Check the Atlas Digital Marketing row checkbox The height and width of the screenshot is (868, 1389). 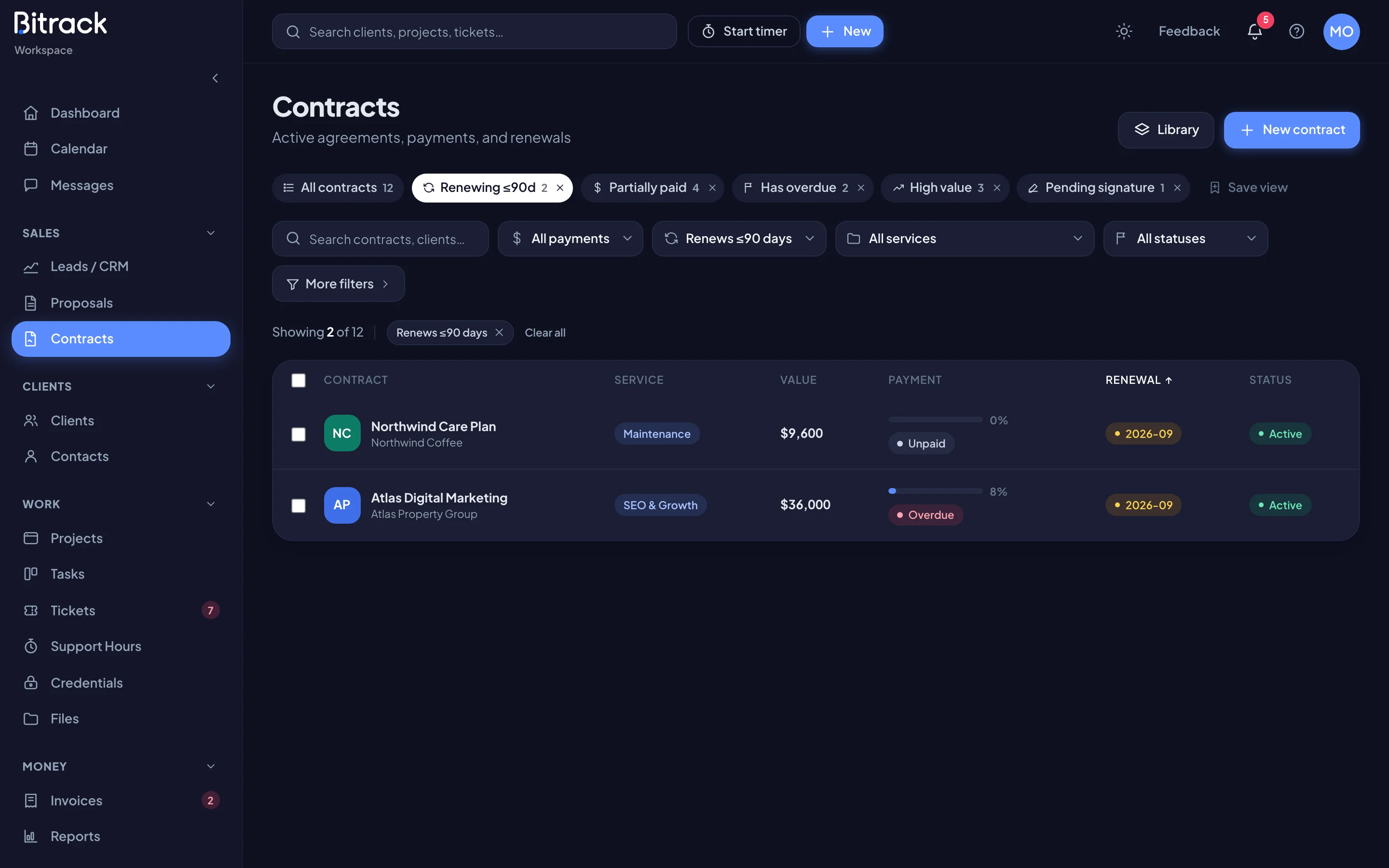pyautogui.click(x=299, y=505)
